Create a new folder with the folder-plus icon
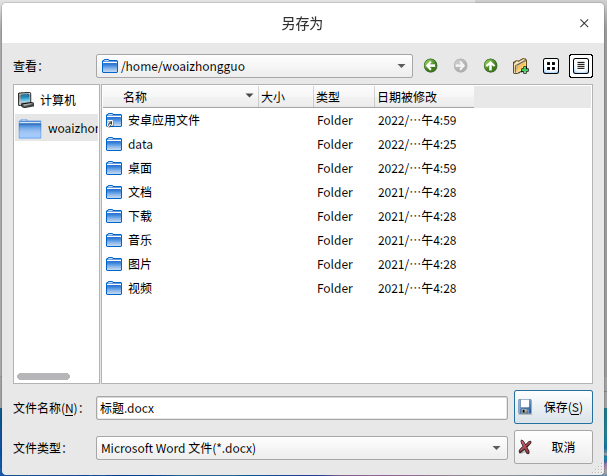 click(x=521, y=66)
